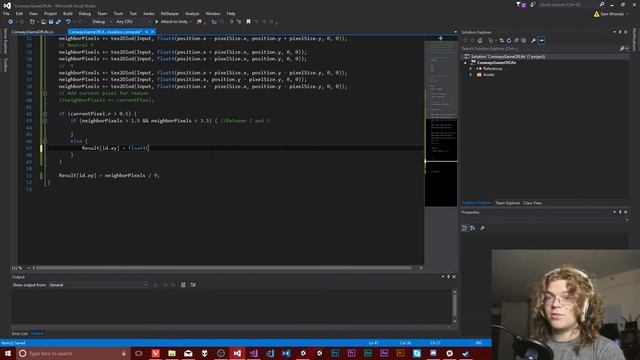Pin the active .compute document tab
The image size is (640, 360).
click(146, 32)
